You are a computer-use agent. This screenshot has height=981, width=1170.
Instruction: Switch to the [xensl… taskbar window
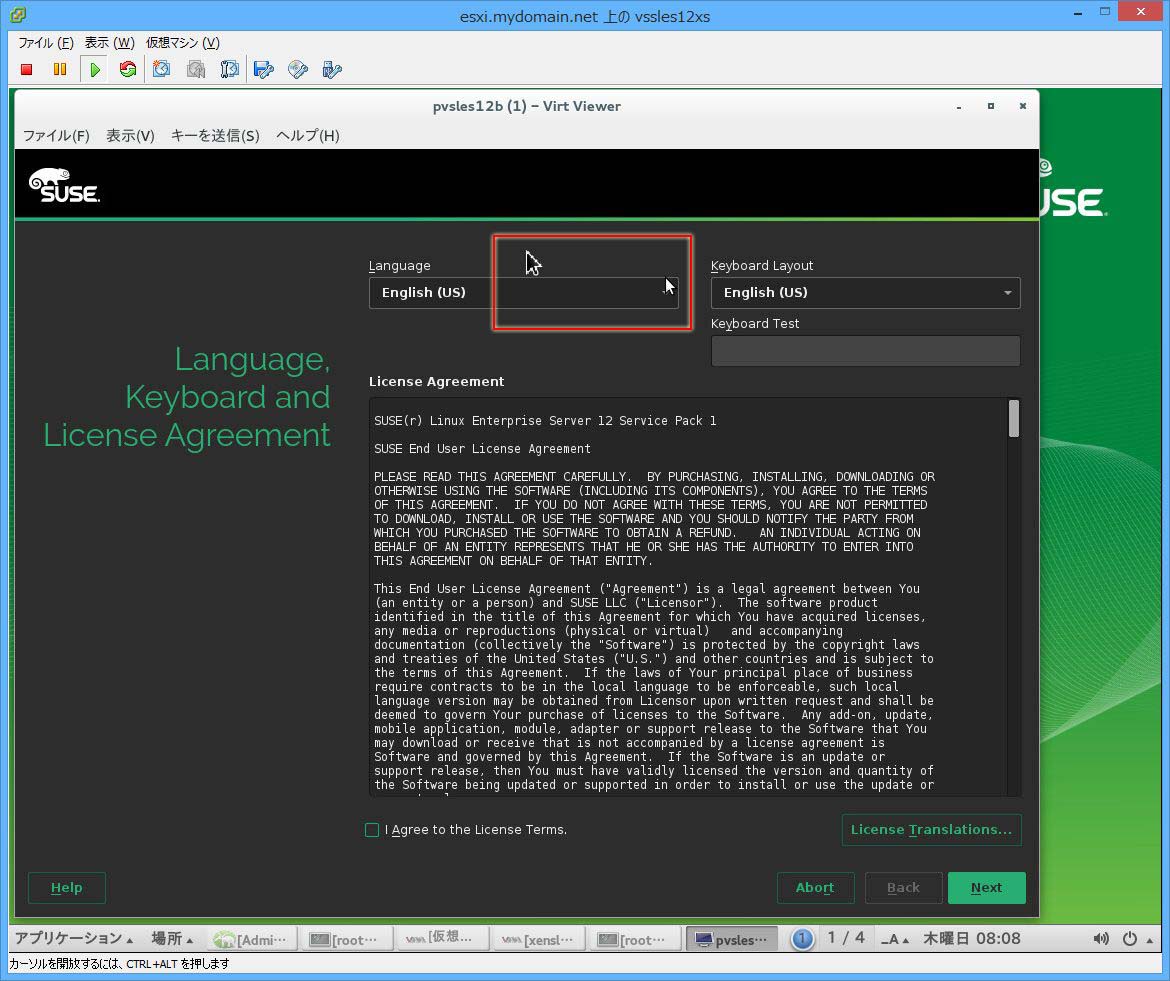539,939
